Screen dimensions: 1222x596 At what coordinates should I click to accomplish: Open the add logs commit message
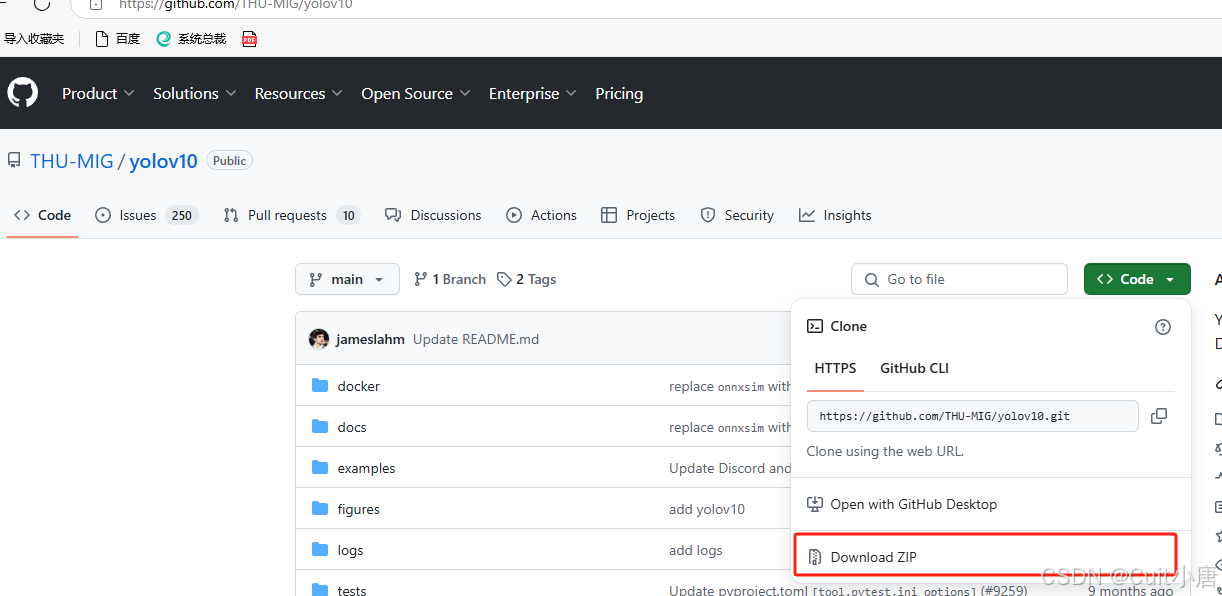695,550
